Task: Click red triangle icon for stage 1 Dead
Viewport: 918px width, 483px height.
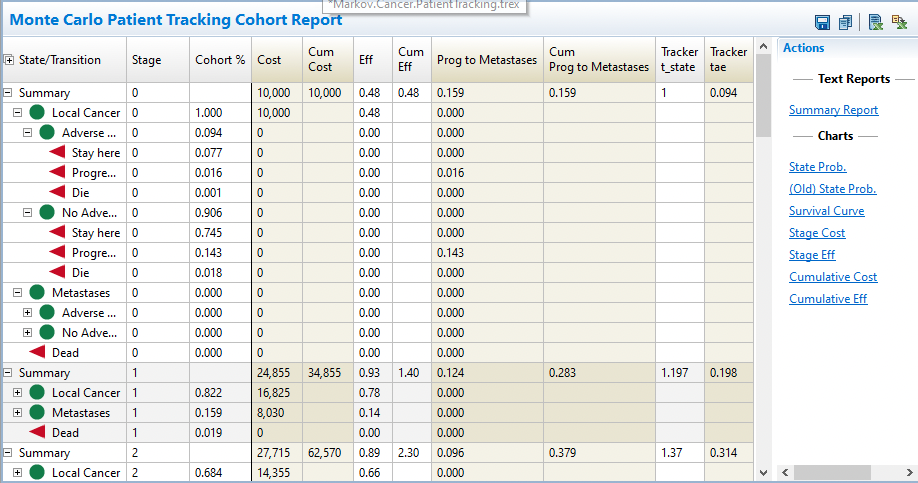Action: 37,433
